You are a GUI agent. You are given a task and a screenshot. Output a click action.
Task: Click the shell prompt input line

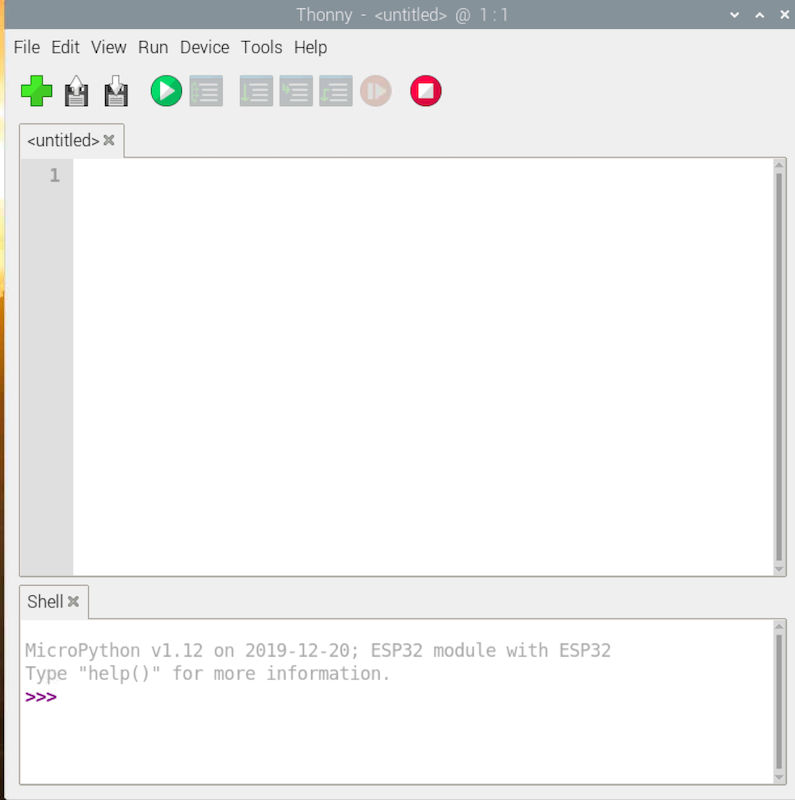398,697
